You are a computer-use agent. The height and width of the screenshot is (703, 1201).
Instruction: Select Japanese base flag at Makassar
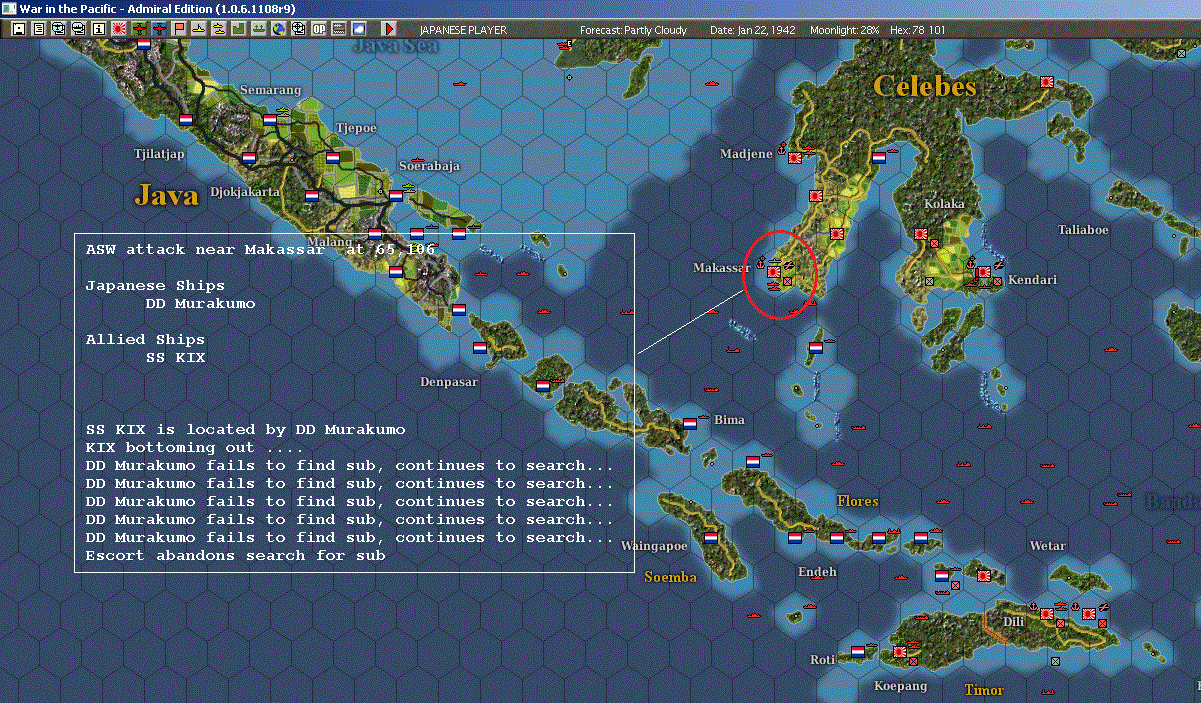tap(773, 270)
